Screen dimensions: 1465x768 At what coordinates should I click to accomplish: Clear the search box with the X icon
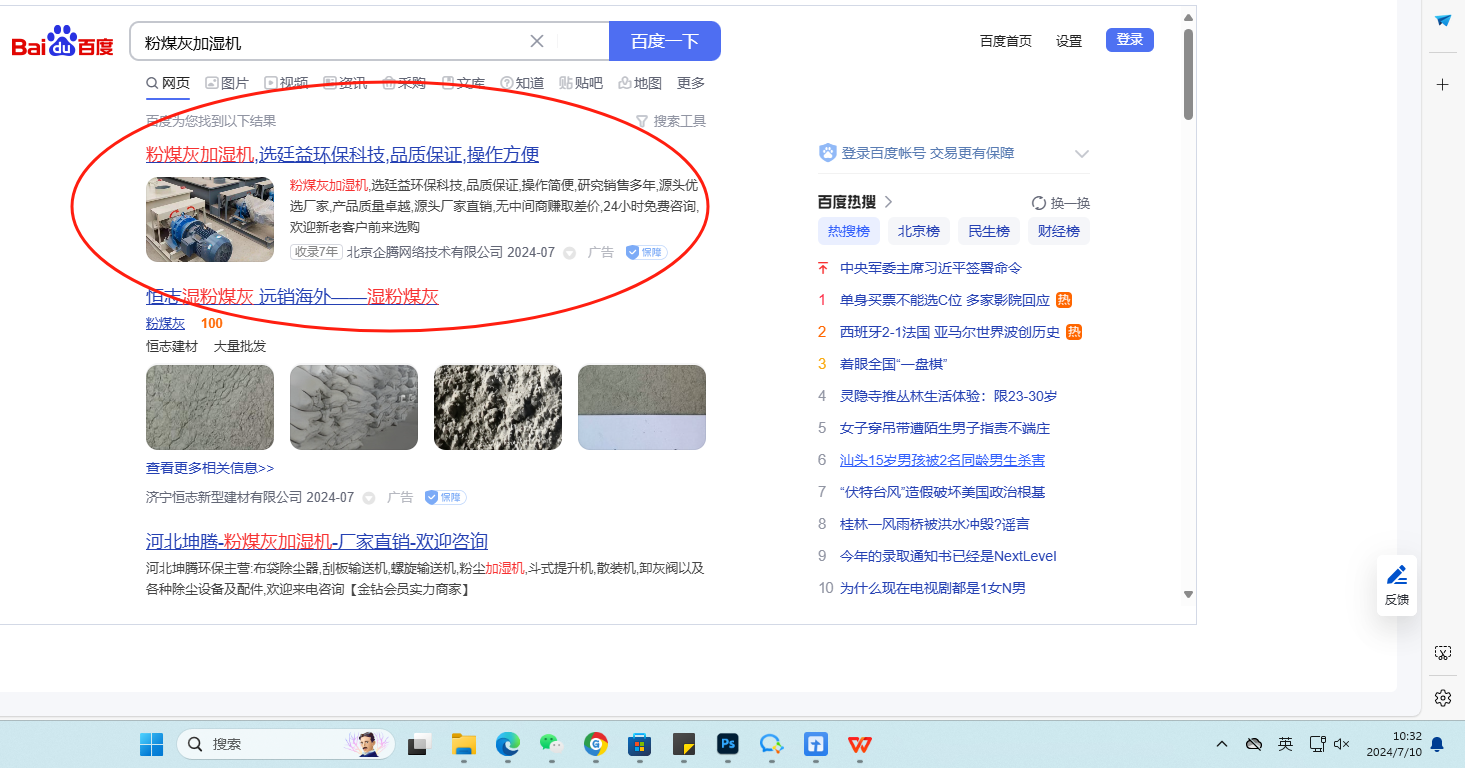537,41
